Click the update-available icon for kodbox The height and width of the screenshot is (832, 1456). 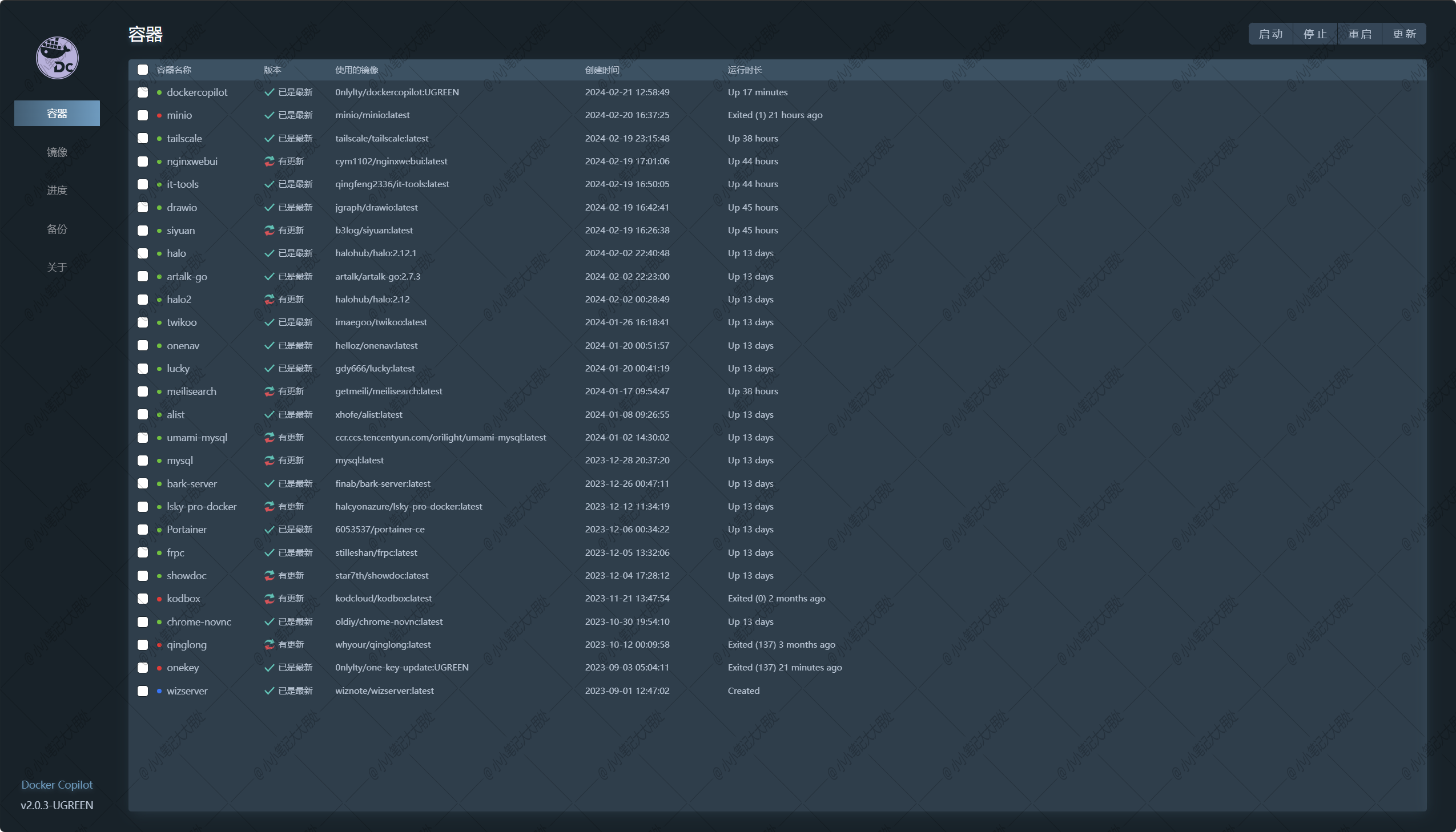[270, 598]
